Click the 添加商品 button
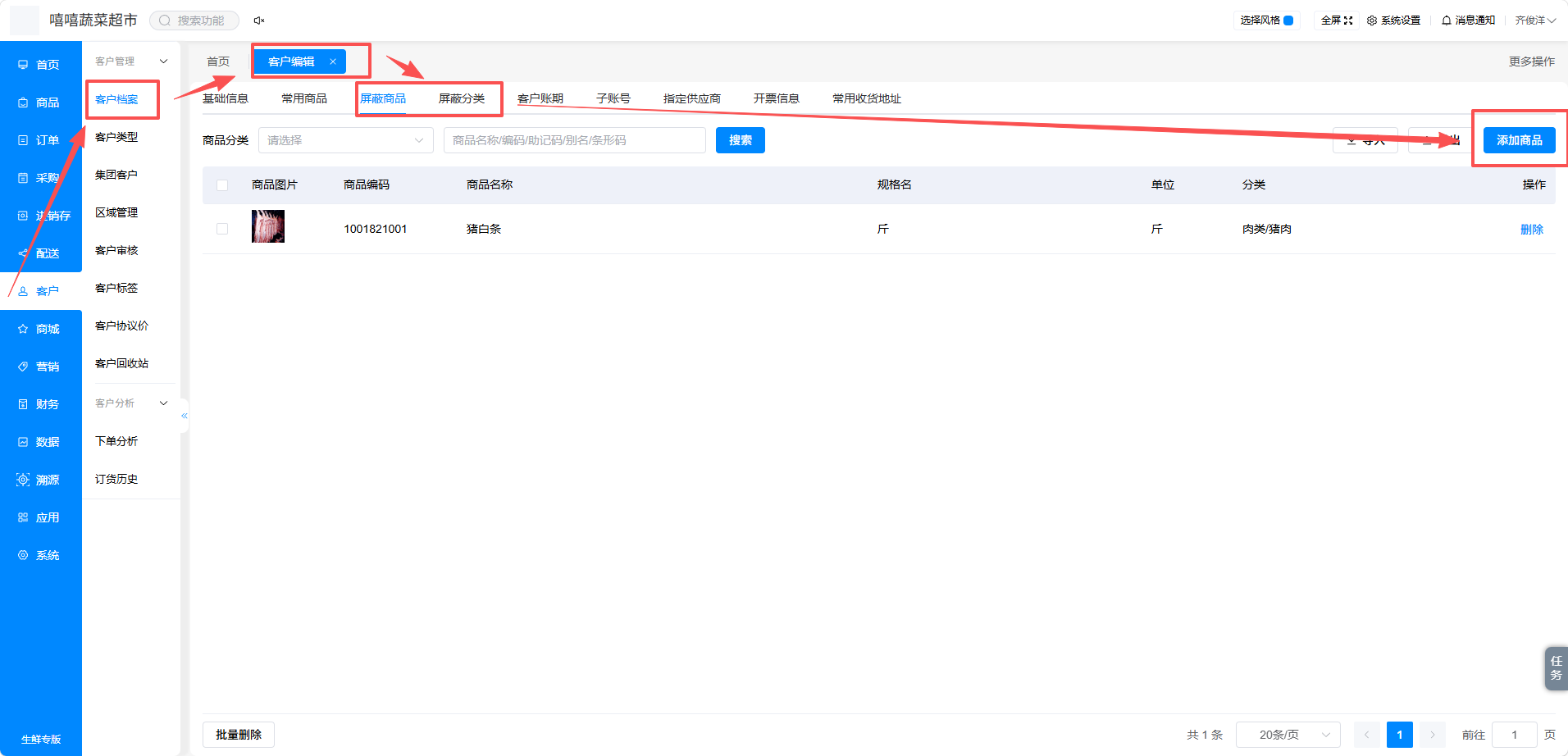The width and height of the screenshot is (1568, 756). pyautogui.click(x=1520, y=140)
